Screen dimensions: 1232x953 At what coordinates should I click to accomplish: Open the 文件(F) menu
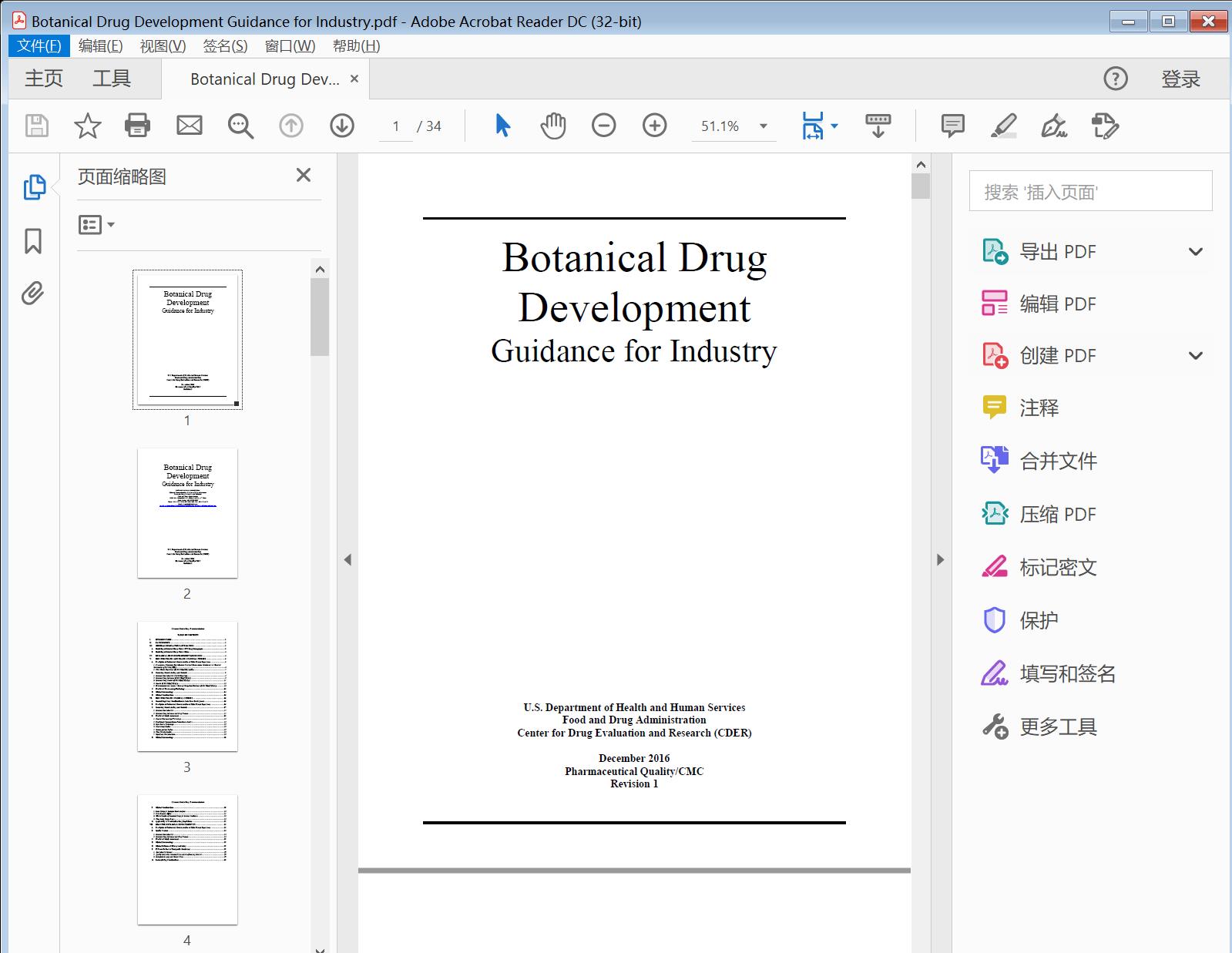pos(39,45)
